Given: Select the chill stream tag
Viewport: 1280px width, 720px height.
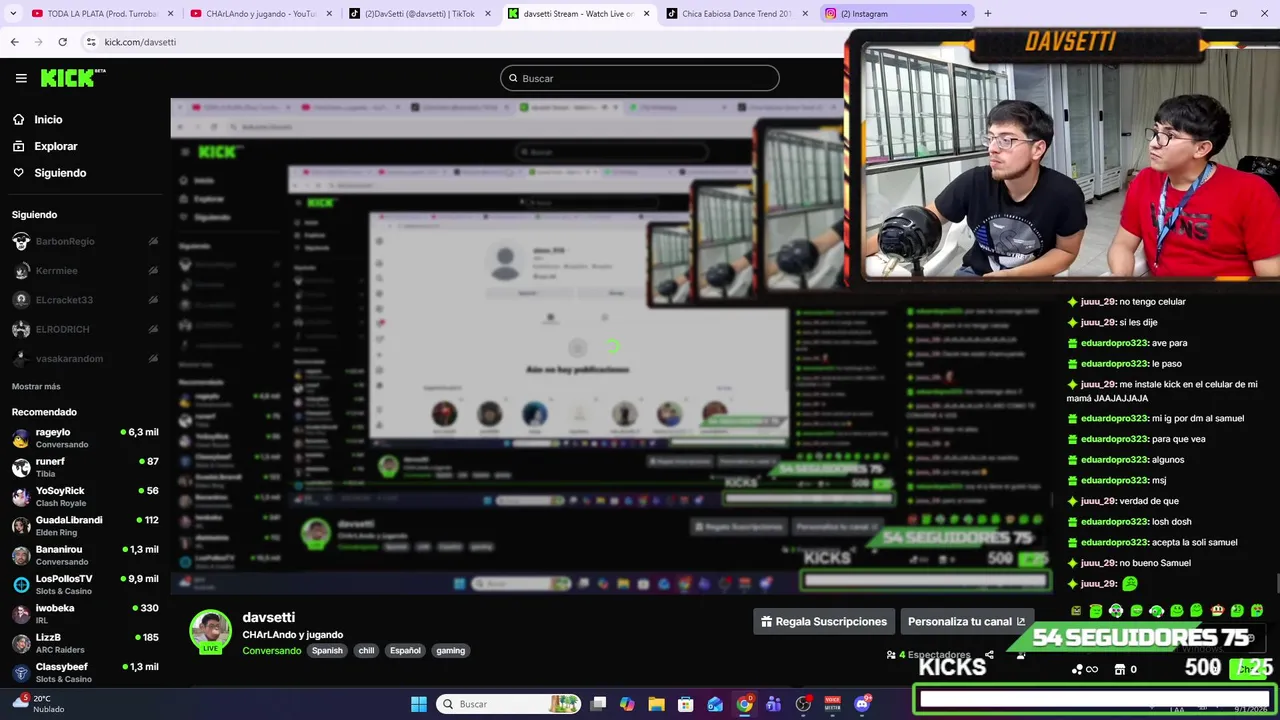Looking at the screenshot, I should coord(366,651).
